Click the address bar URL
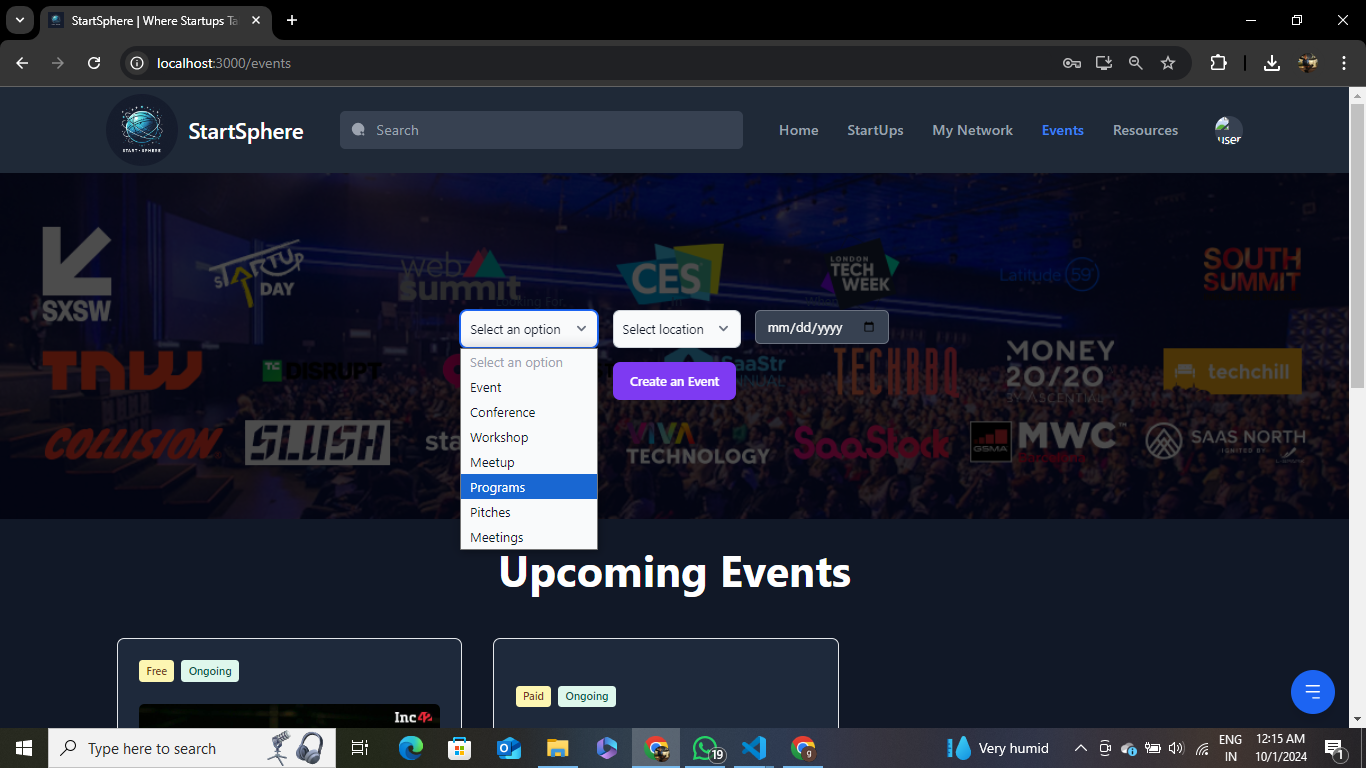 point(224,63)
